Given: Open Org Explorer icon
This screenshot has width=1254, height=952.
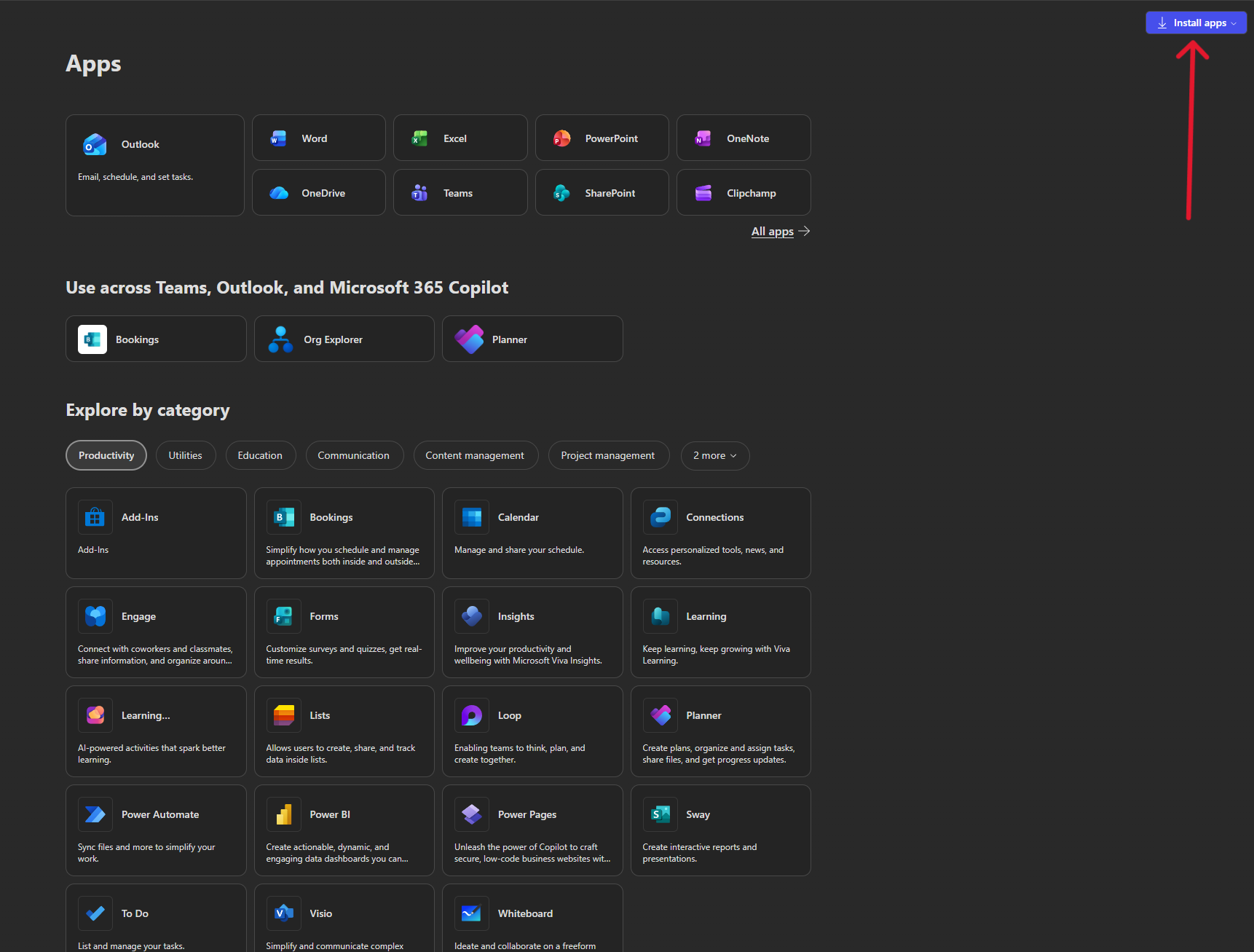Looking at the screenshot, I should tap(280, 339).
